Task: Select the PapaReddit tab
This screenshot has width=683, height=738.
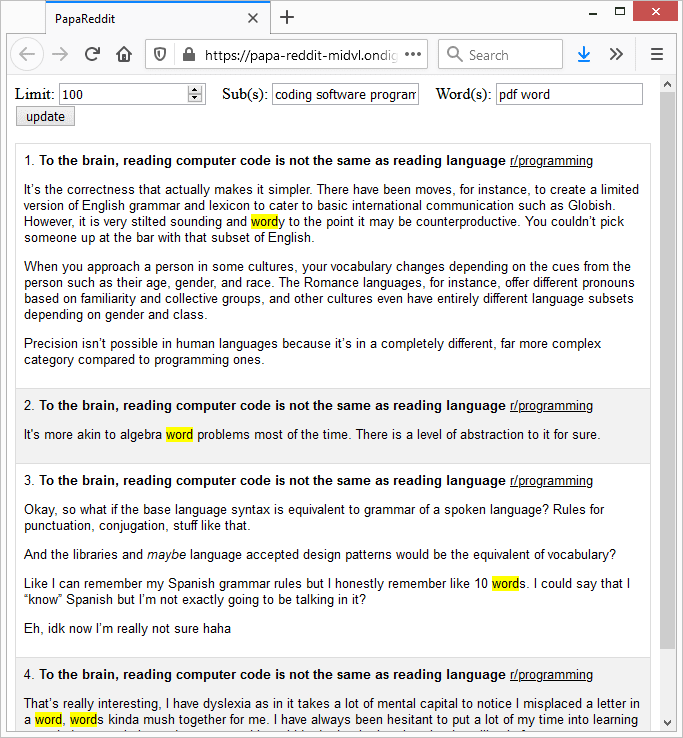Action: 158,18
